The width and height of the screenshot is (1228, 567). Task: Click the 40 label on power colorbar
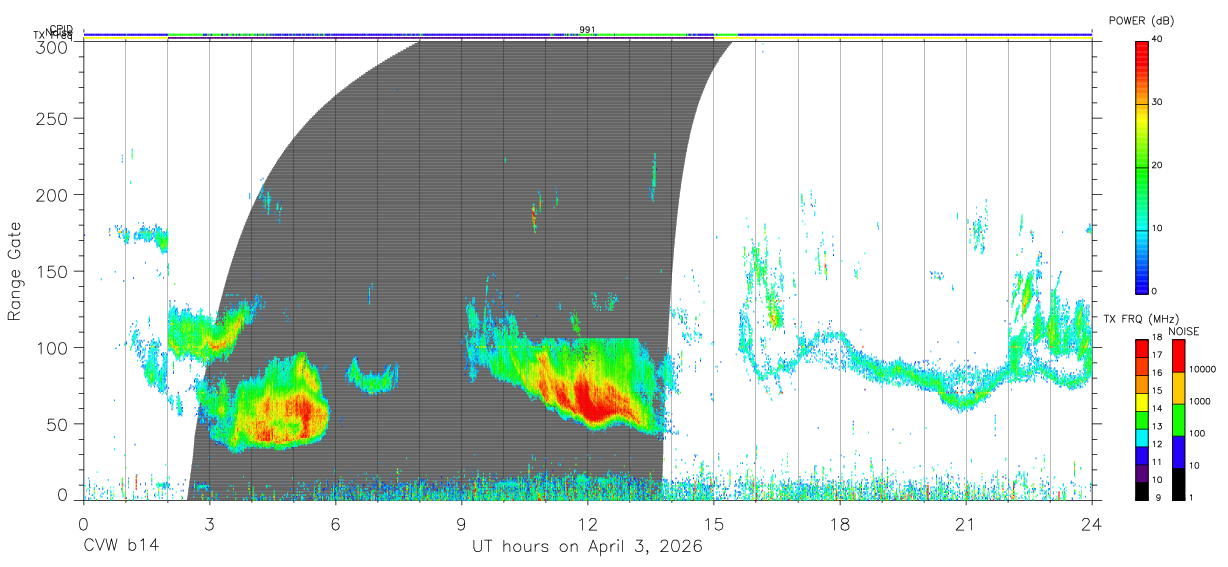pos(1158,40)
